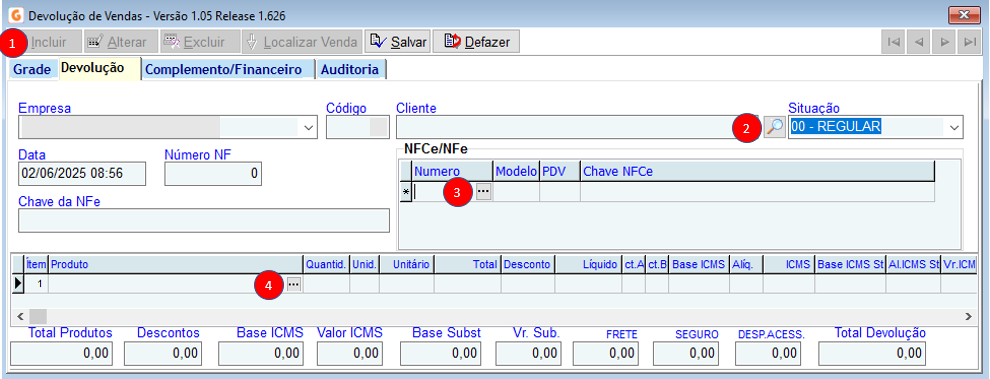Click the Base ICMS column header
Image resolution: width=990 pixels, height=379 pixels.
point(699,265)
